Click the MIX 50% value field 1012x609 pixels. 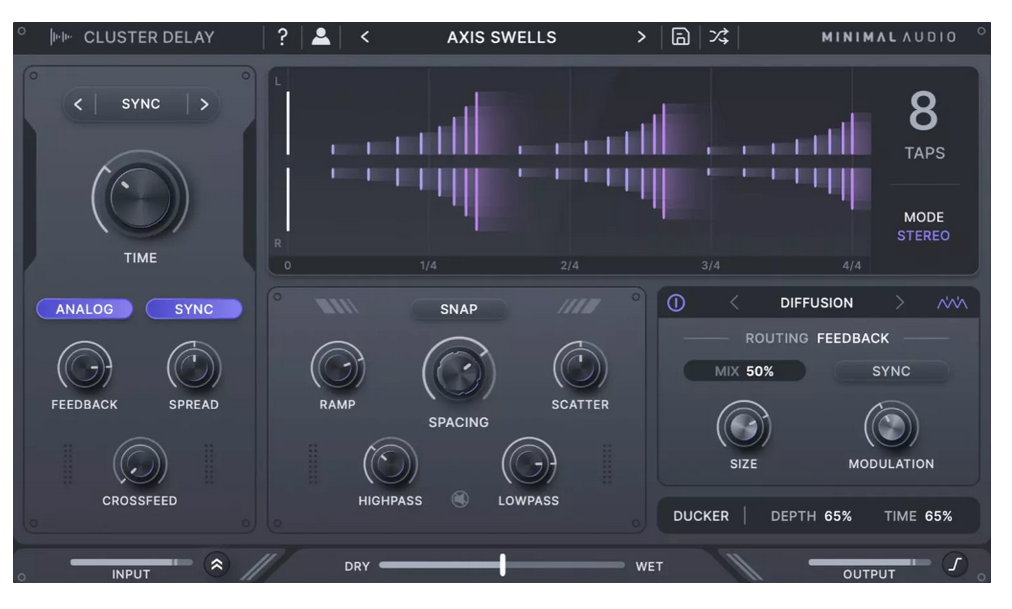744,371
